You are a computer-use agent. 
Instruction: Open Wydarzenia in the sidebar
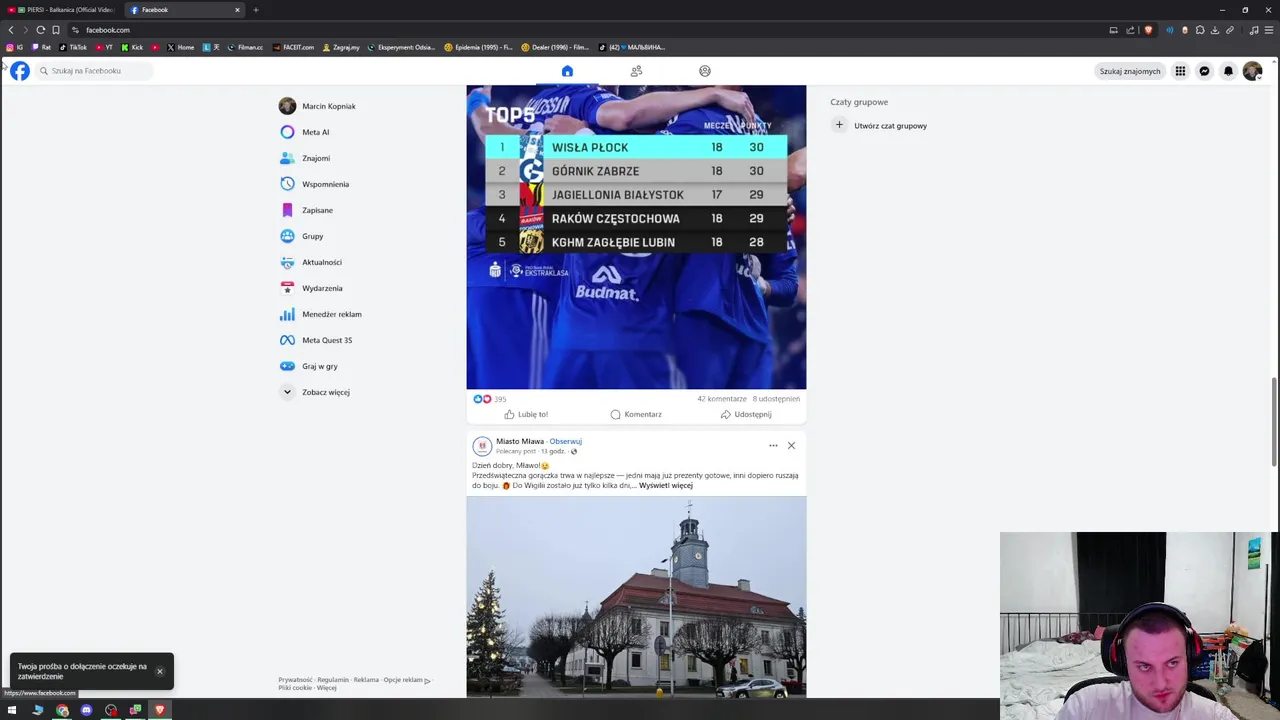tap(311, 288)
